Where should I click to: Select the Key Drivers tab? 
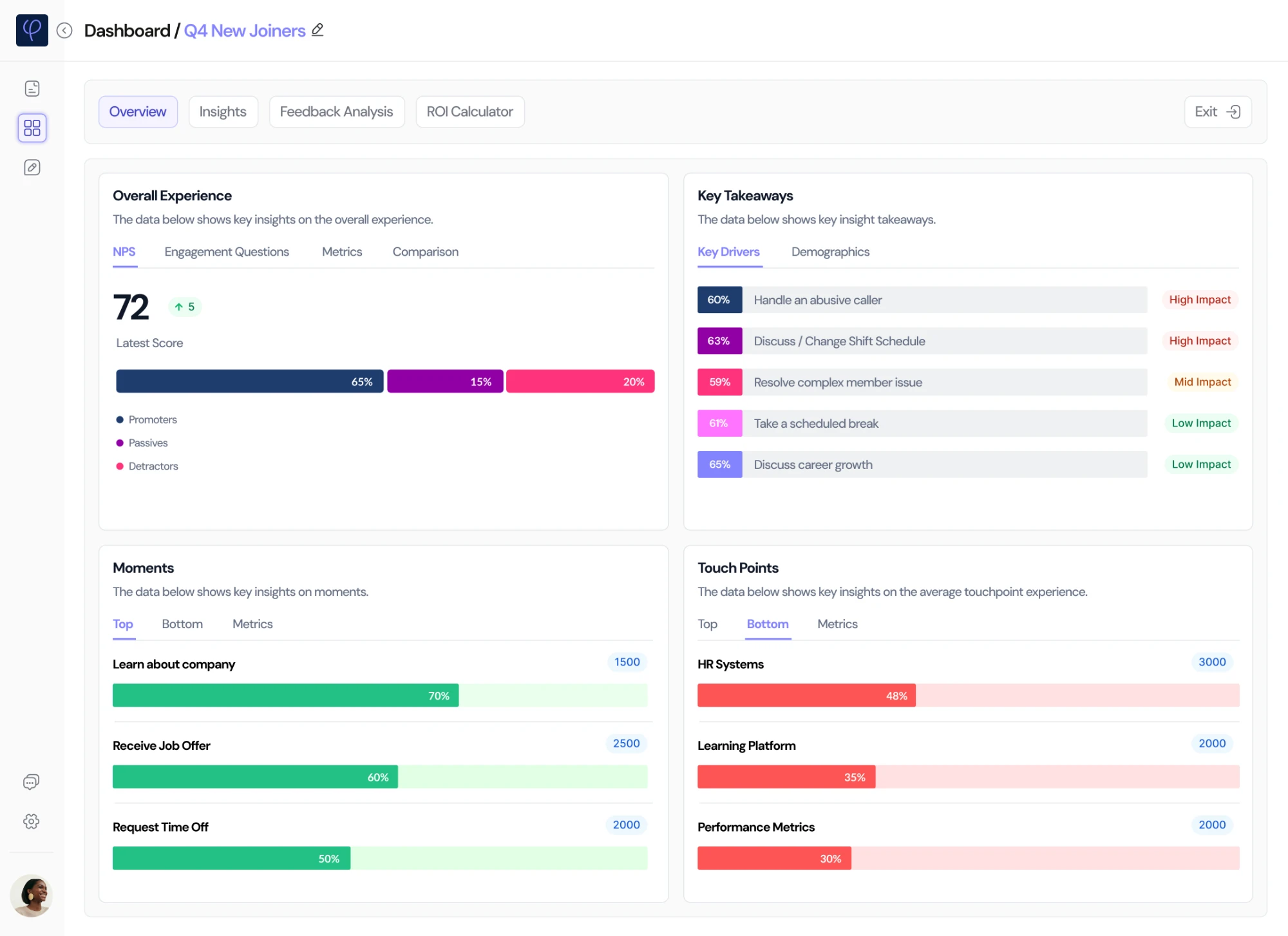tap(729, 252)
